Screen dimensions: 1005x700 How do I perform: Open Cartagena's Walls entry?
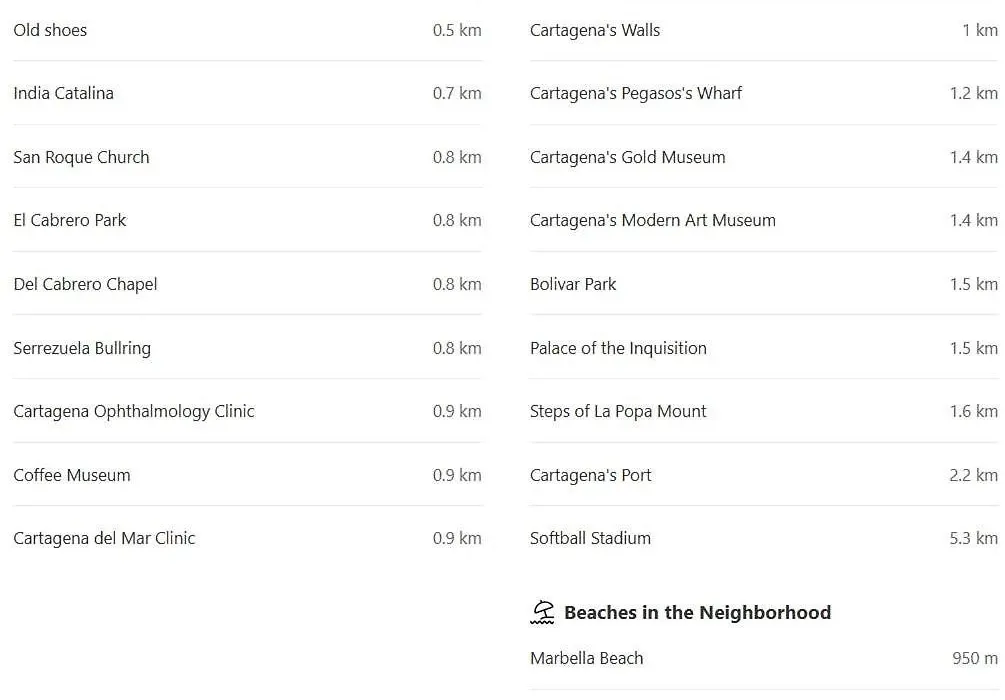pyautogui.click(x=763, y=30)
